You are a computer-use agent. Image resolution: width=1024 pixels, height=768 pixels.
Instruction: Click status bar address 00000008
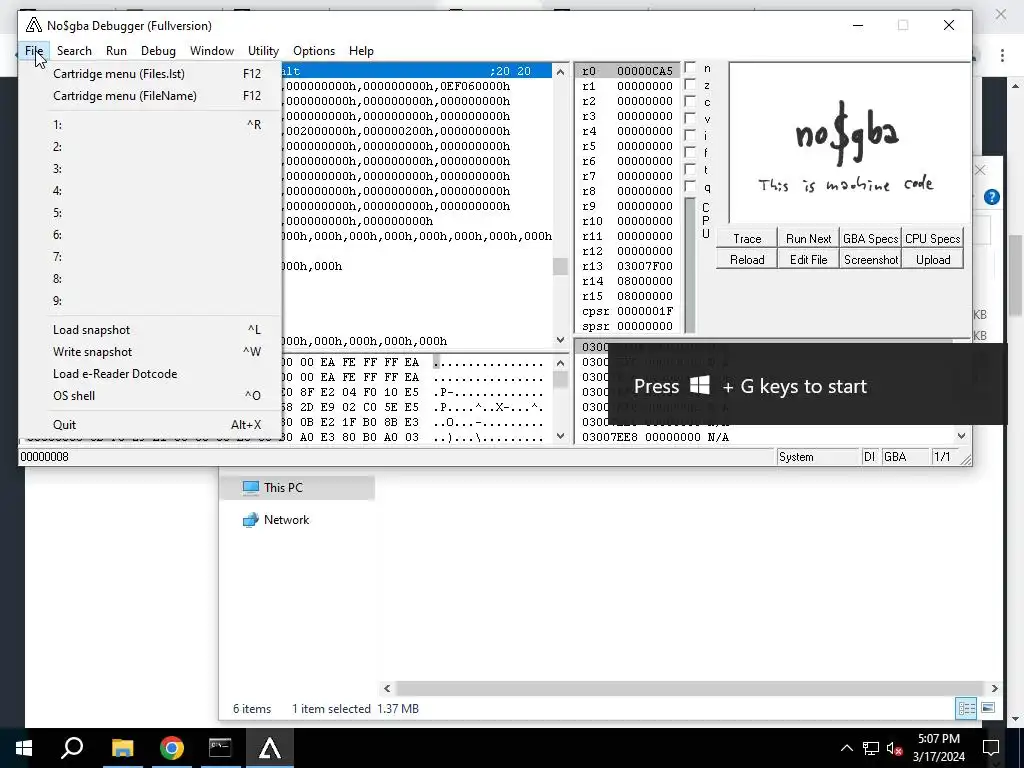44,456
